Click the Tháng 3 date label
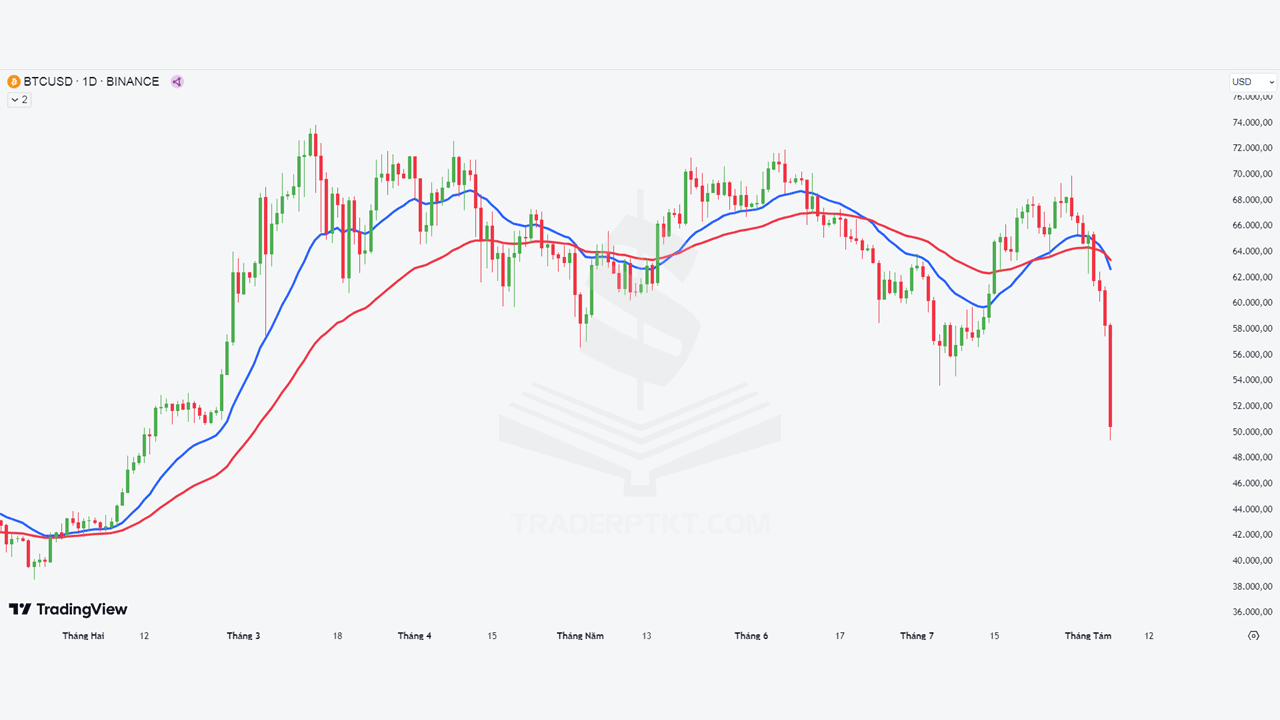 pos(243,636)
